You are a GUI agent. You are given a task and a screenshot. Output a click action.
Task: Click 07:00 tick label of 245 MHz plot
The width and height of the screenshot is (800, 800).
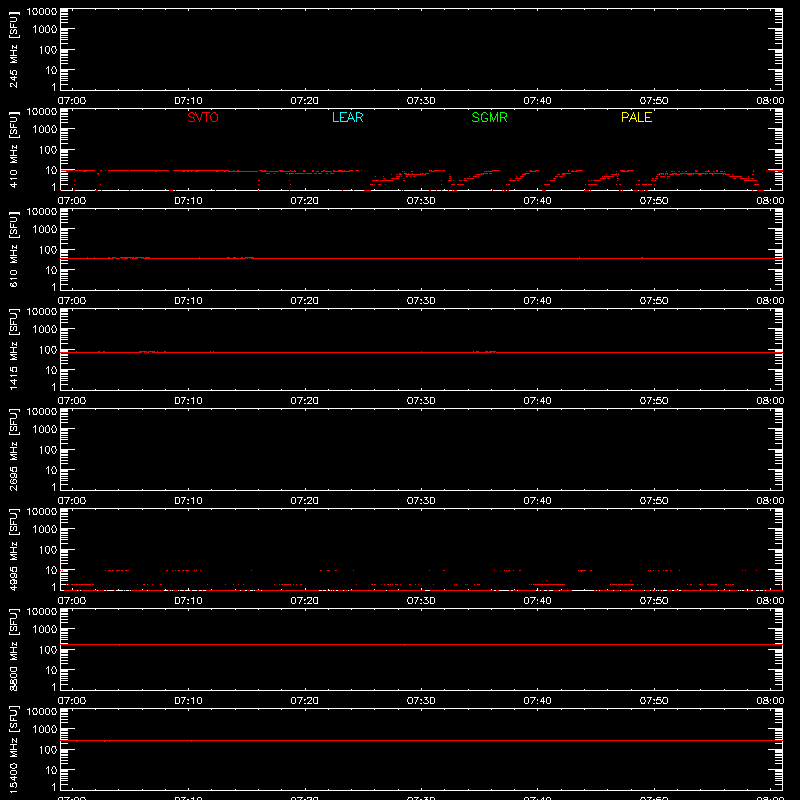(x=71, y=101)
